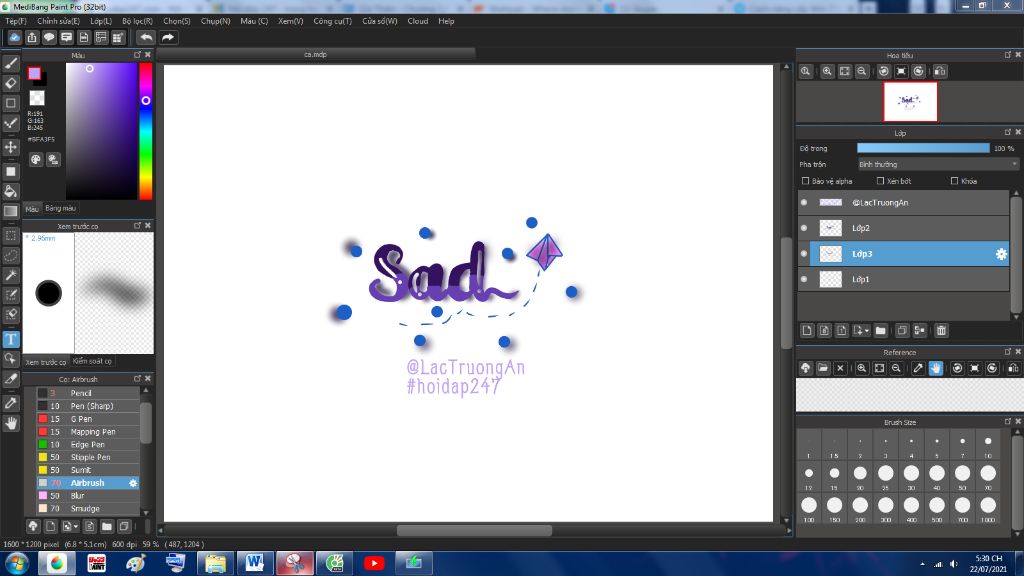This screenshot has width=1024, height=576.
Task: Open the Tệp(F) menu
Action: coord(16,21)
